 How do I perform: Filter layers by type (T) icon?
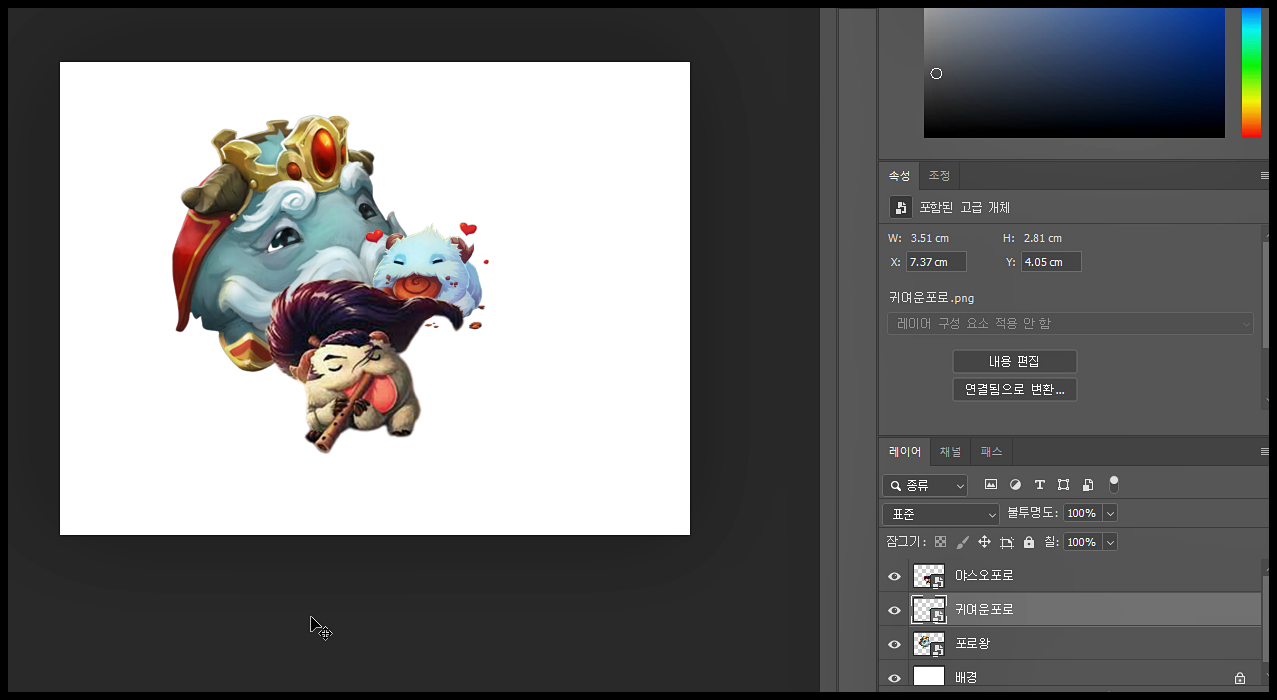coord(1039,485)
